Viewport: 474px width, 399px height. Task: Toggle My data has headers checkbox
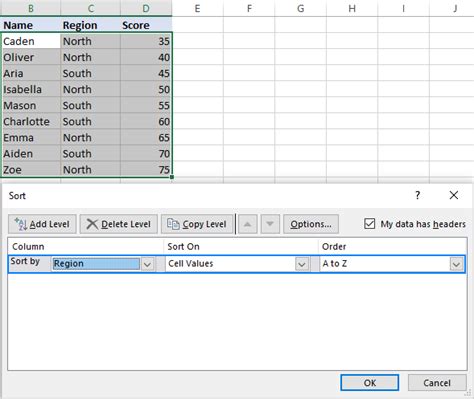pos(370,224)
